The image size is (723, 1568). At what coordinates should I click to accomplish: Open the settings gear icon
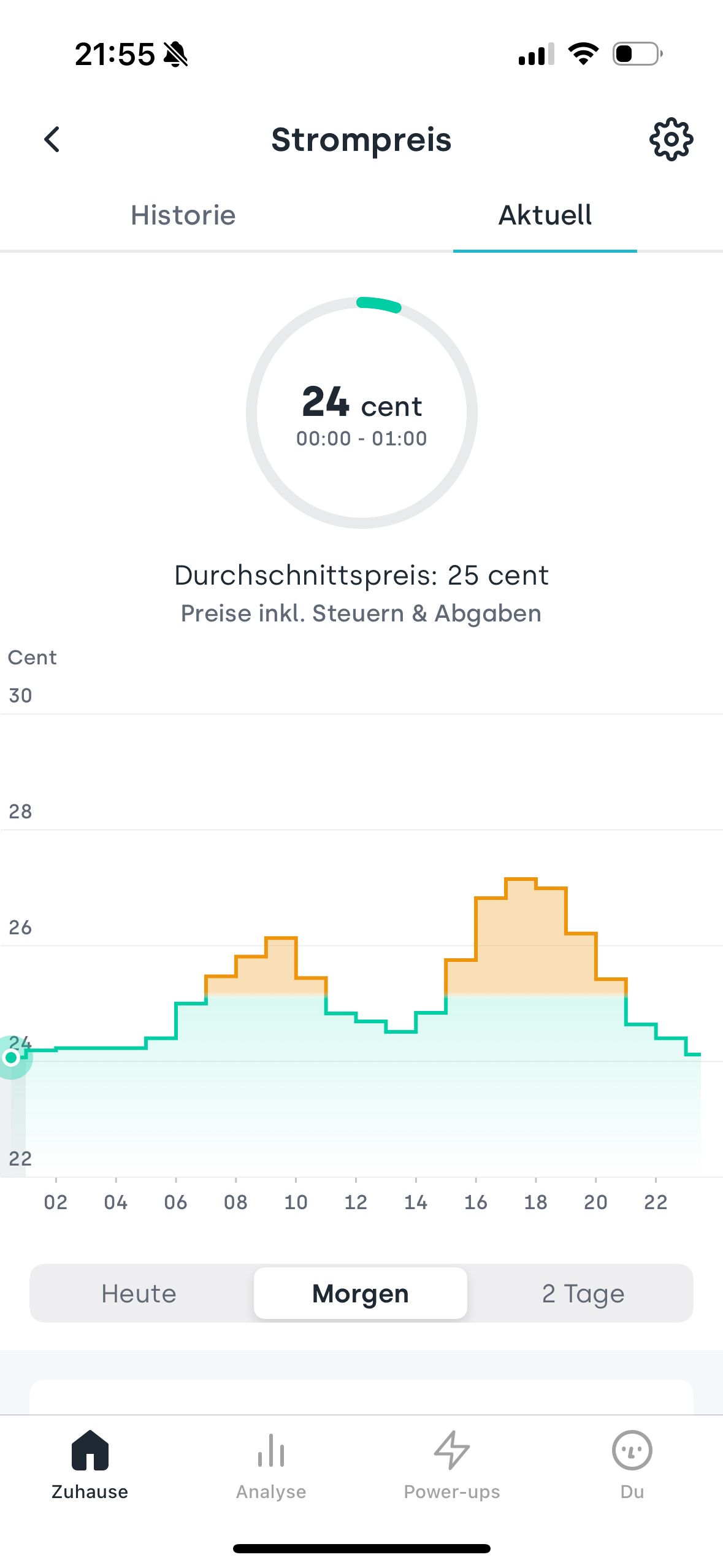[x=671, y=140]
